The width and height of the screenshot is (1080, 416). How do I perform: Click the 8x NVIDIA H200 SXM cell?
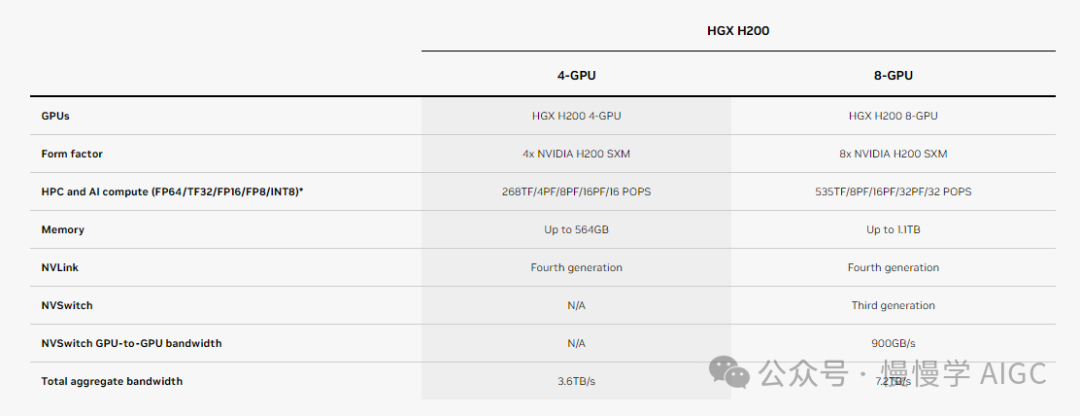(893, 154)
